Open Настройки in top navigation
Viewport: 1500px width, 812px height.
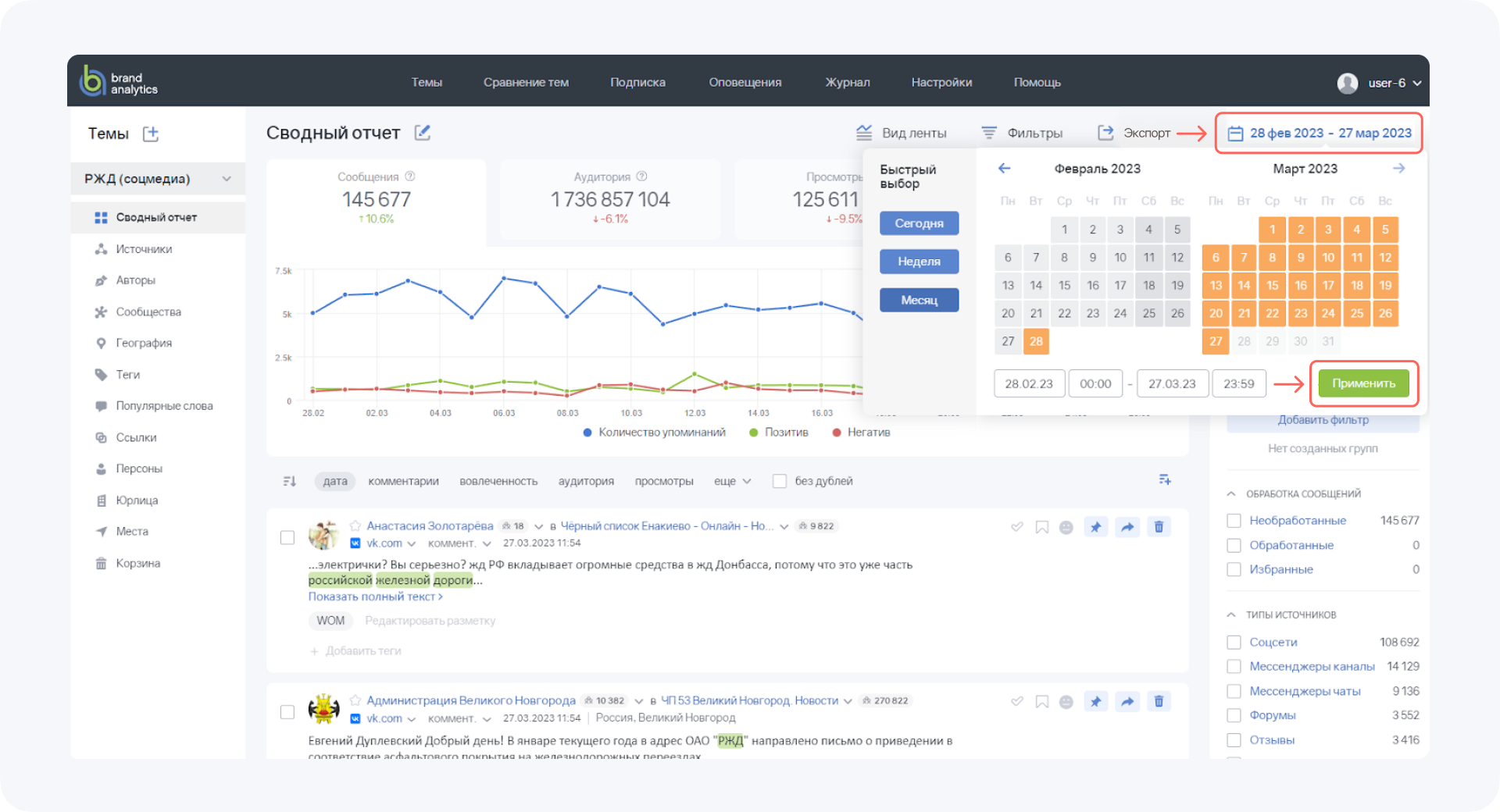pos(941,82)
